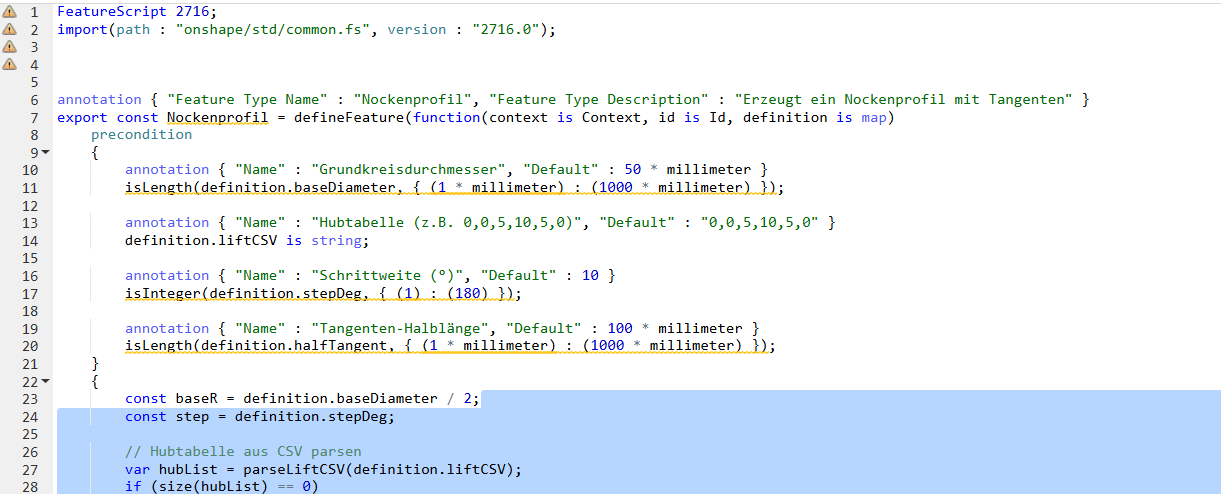Click the Default value 50 in line 10

coord(632,170)
